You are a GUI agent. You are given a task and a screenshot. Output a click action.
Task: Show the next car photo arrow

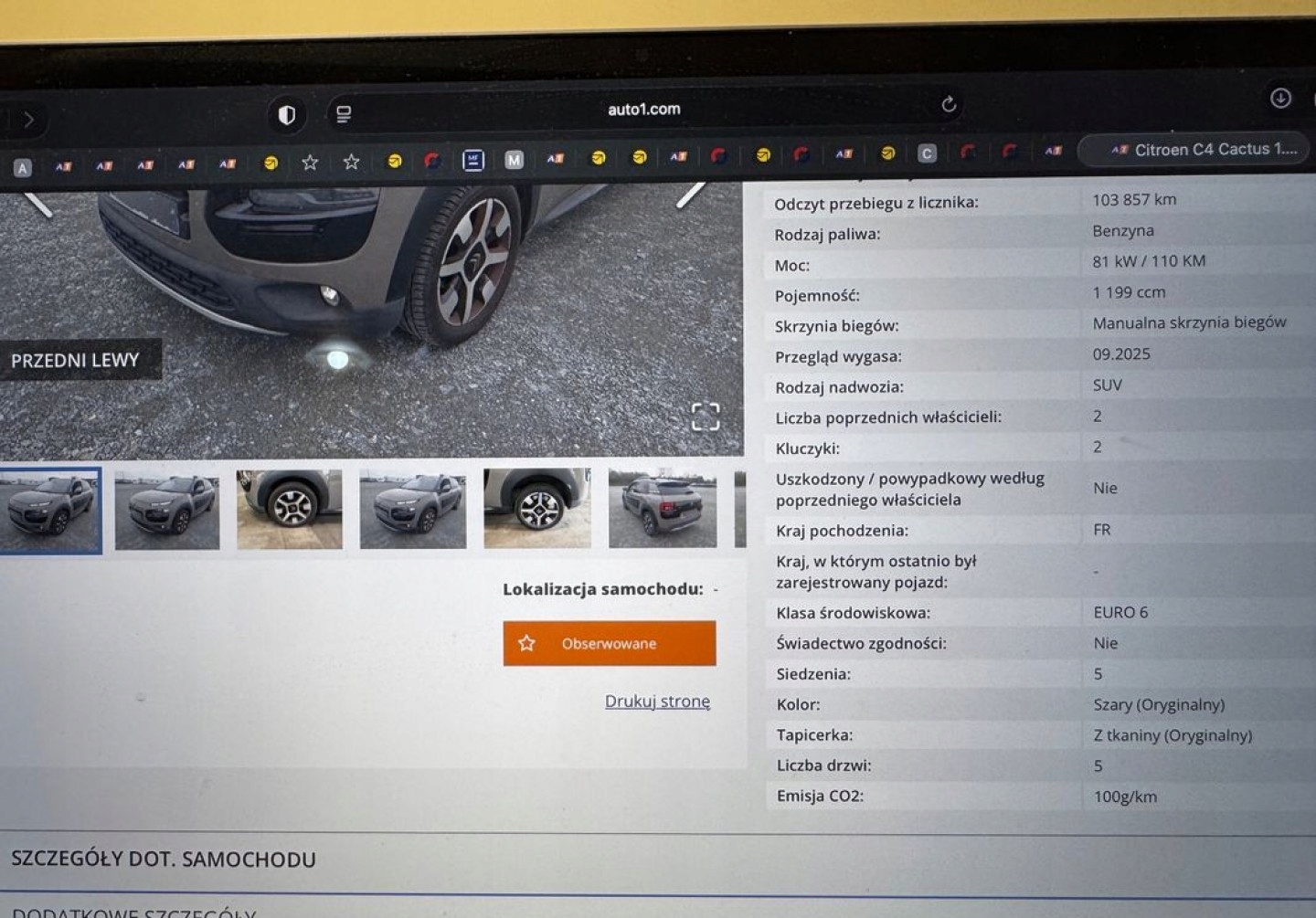[691, 194]
